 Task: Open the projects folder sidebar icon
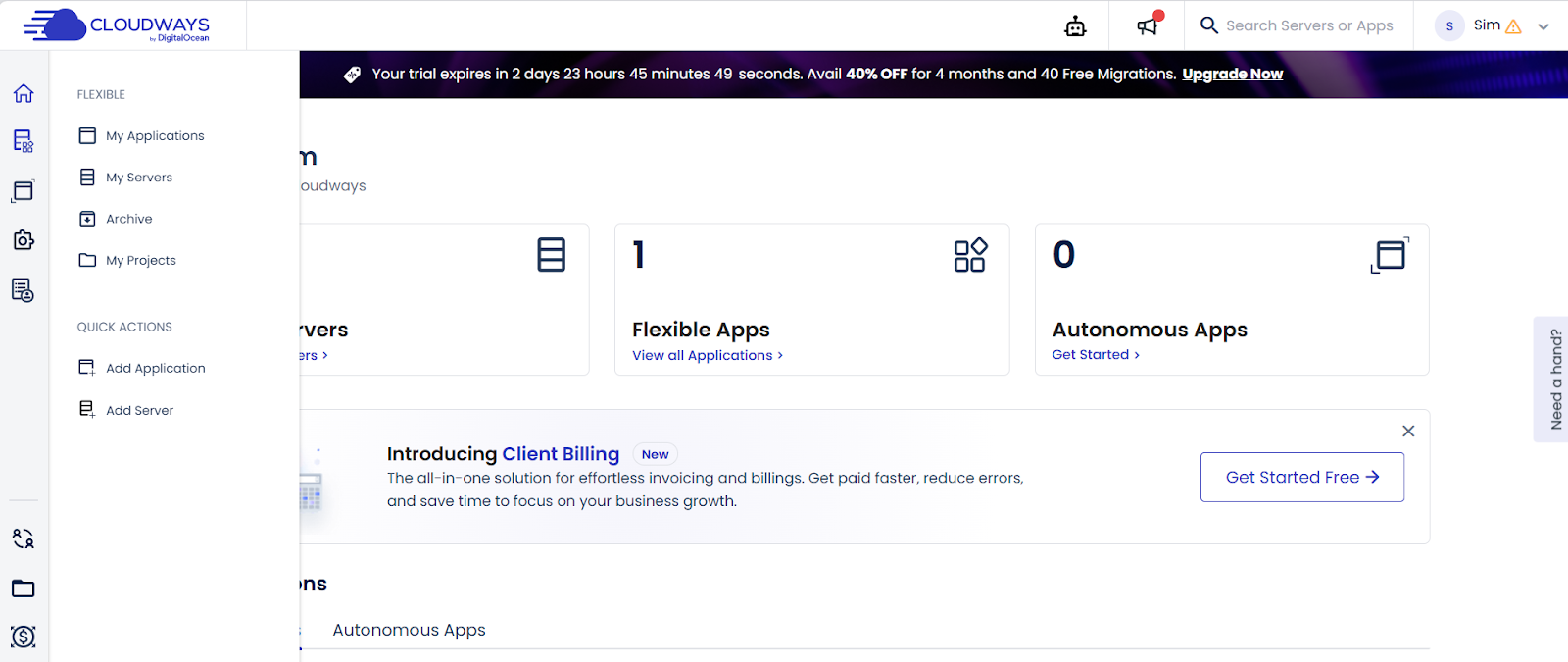pos(24,588)
